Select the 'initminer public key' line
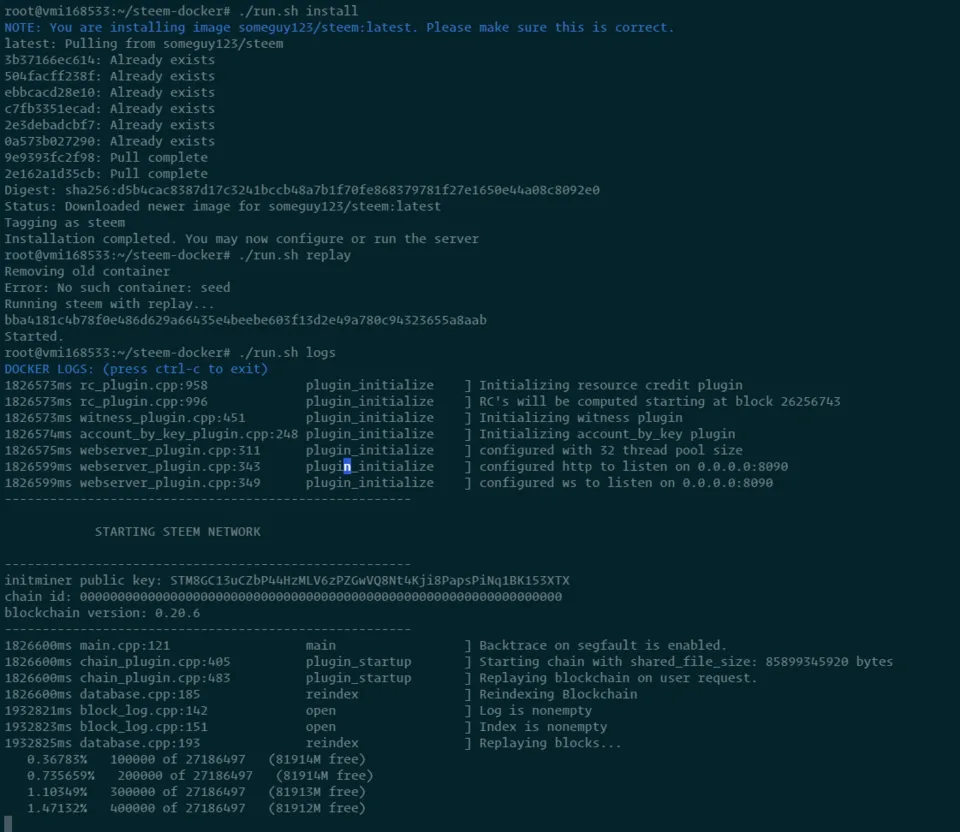Image resolution: width=960 pixels, height=832 pixels. [287, 580]
